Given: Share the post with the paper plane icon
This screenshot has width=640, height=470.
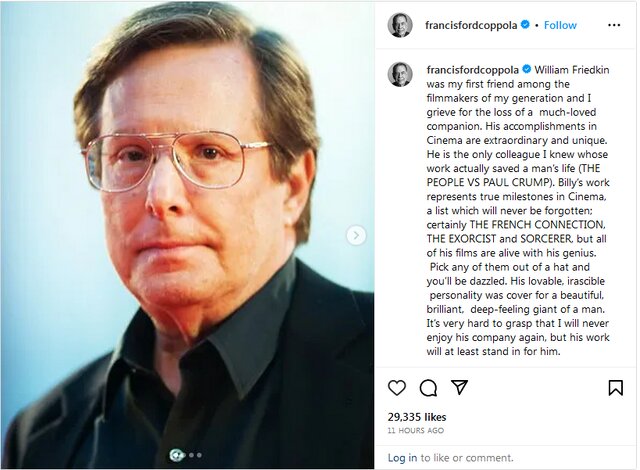Looking at the screenshot, I should (x=459, y=387).
